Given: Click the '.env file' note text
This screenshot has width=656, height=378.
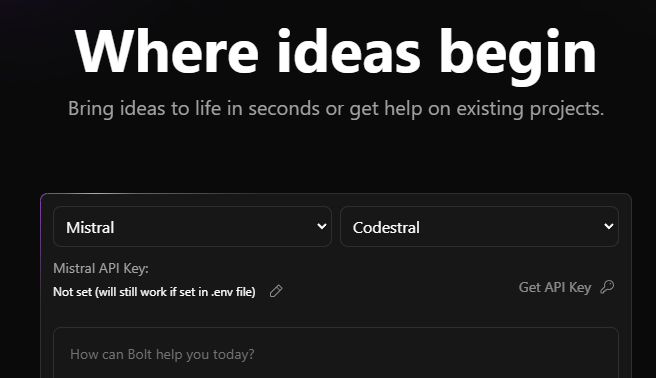Looking at the screenshot, I should tap(233, 292).
